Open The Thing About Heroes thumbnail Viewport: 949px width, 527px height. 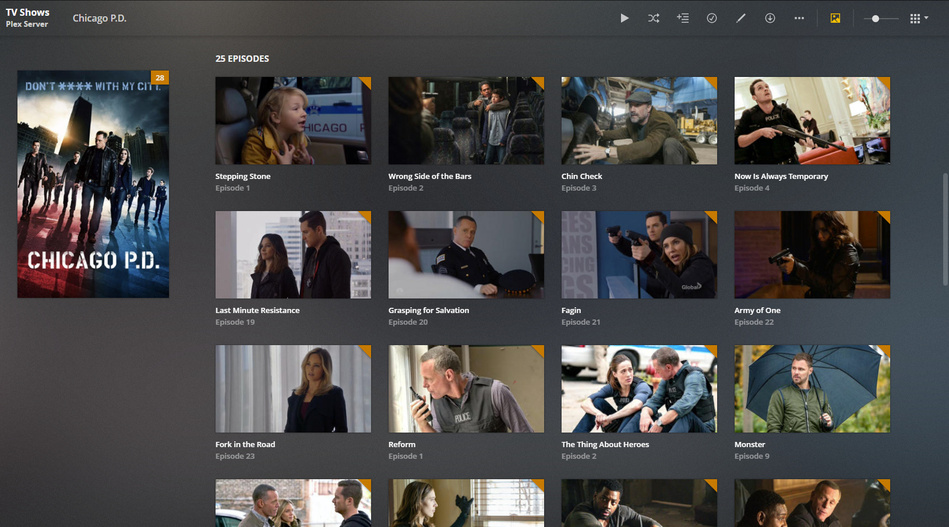(x=639, y=389)
